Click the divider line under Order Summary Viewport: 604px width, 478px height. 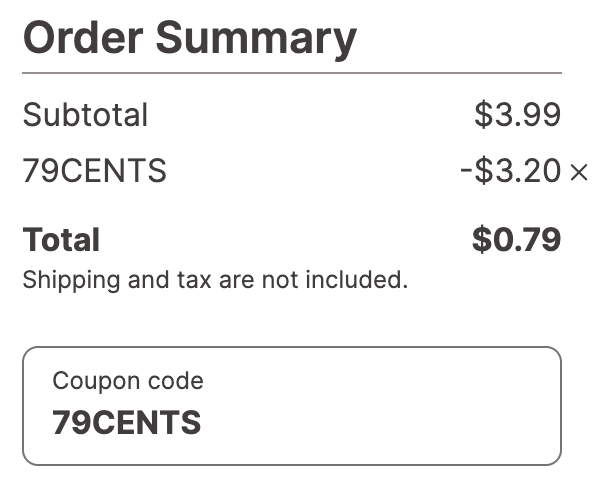tap(291, 74)
